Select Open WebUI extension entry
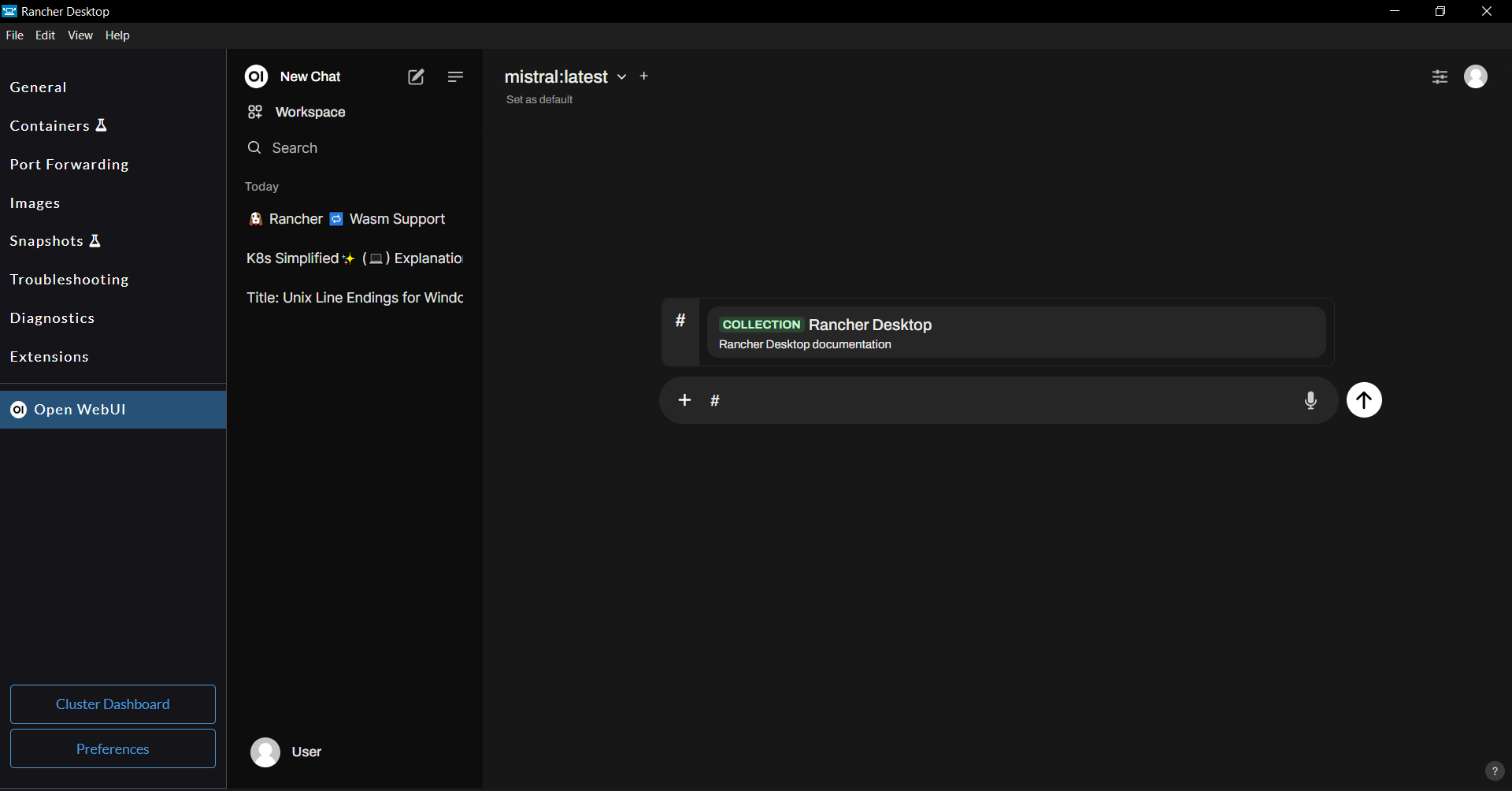 [x=113, y=410]
